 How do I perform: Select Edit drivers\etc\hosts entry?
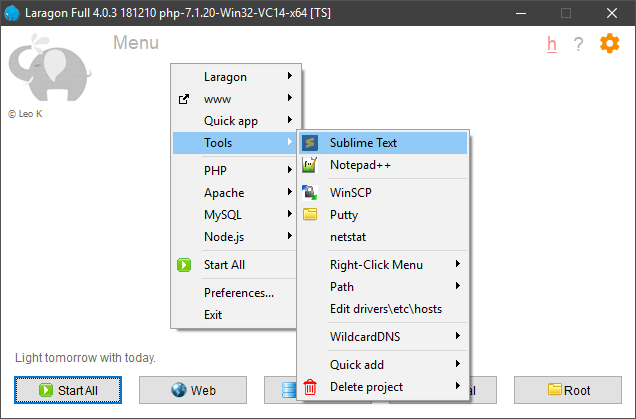[385, 309]
